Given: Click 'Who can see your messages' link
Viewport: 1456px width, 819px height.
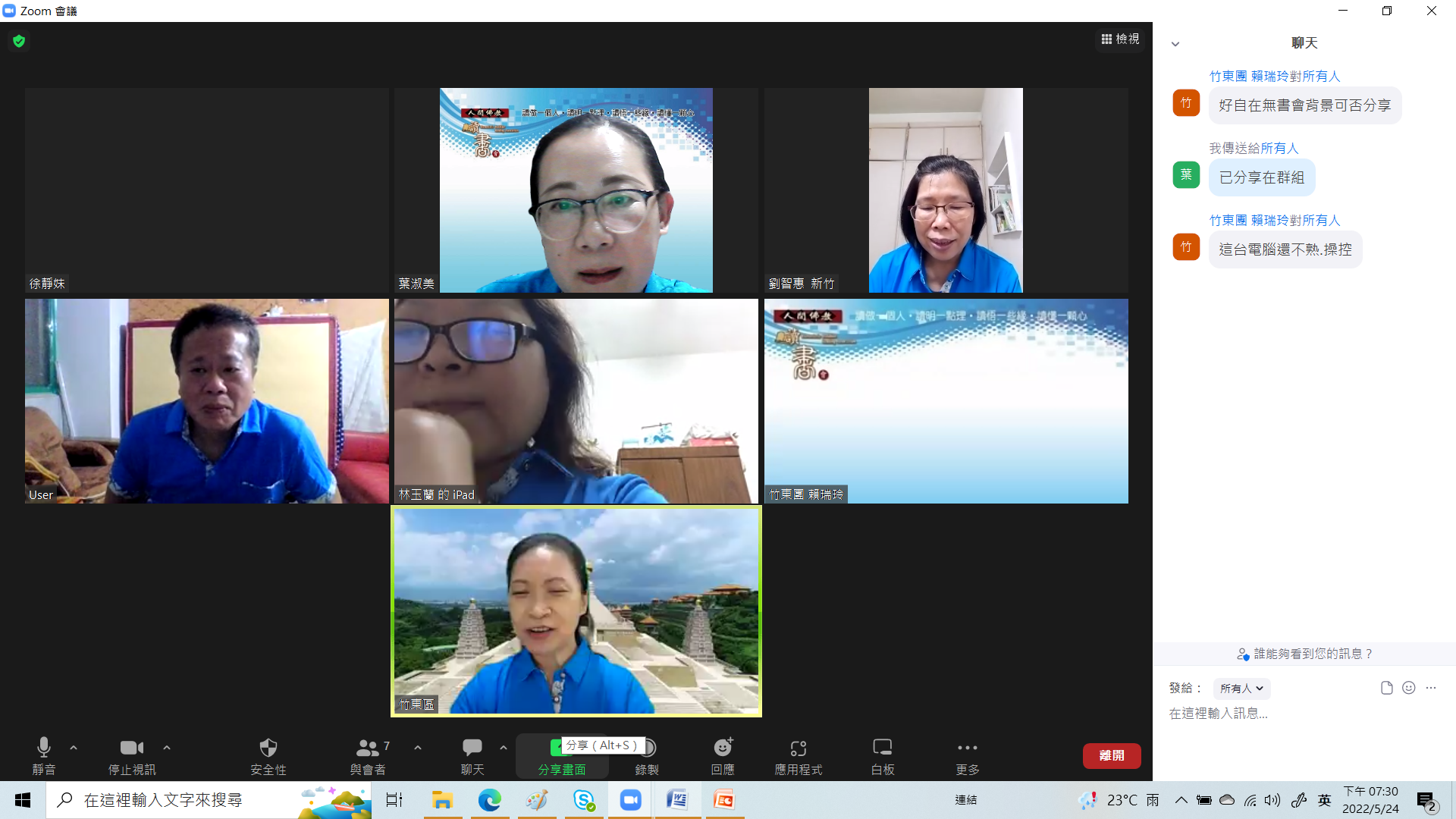Looking at the screenshot, I should [x=1304, y=654].
